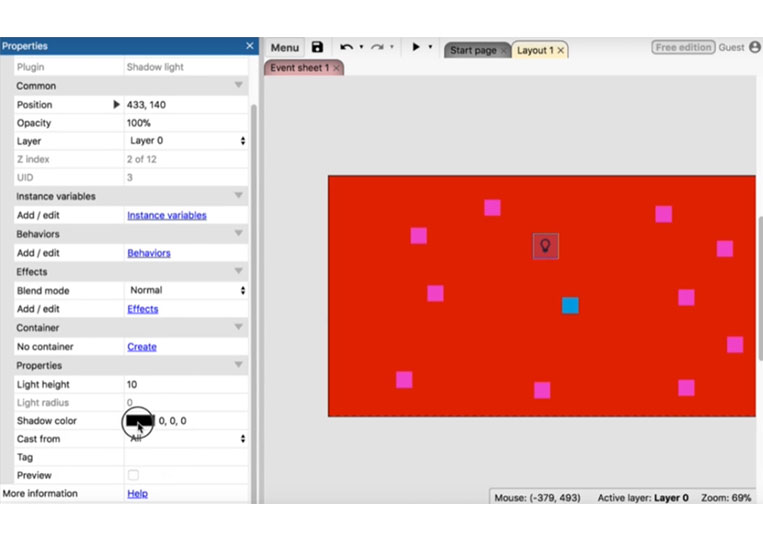The image size is (763, 541).
Task: Close the Start page tab
Action: pyautogui.click(x=504, y=51)
